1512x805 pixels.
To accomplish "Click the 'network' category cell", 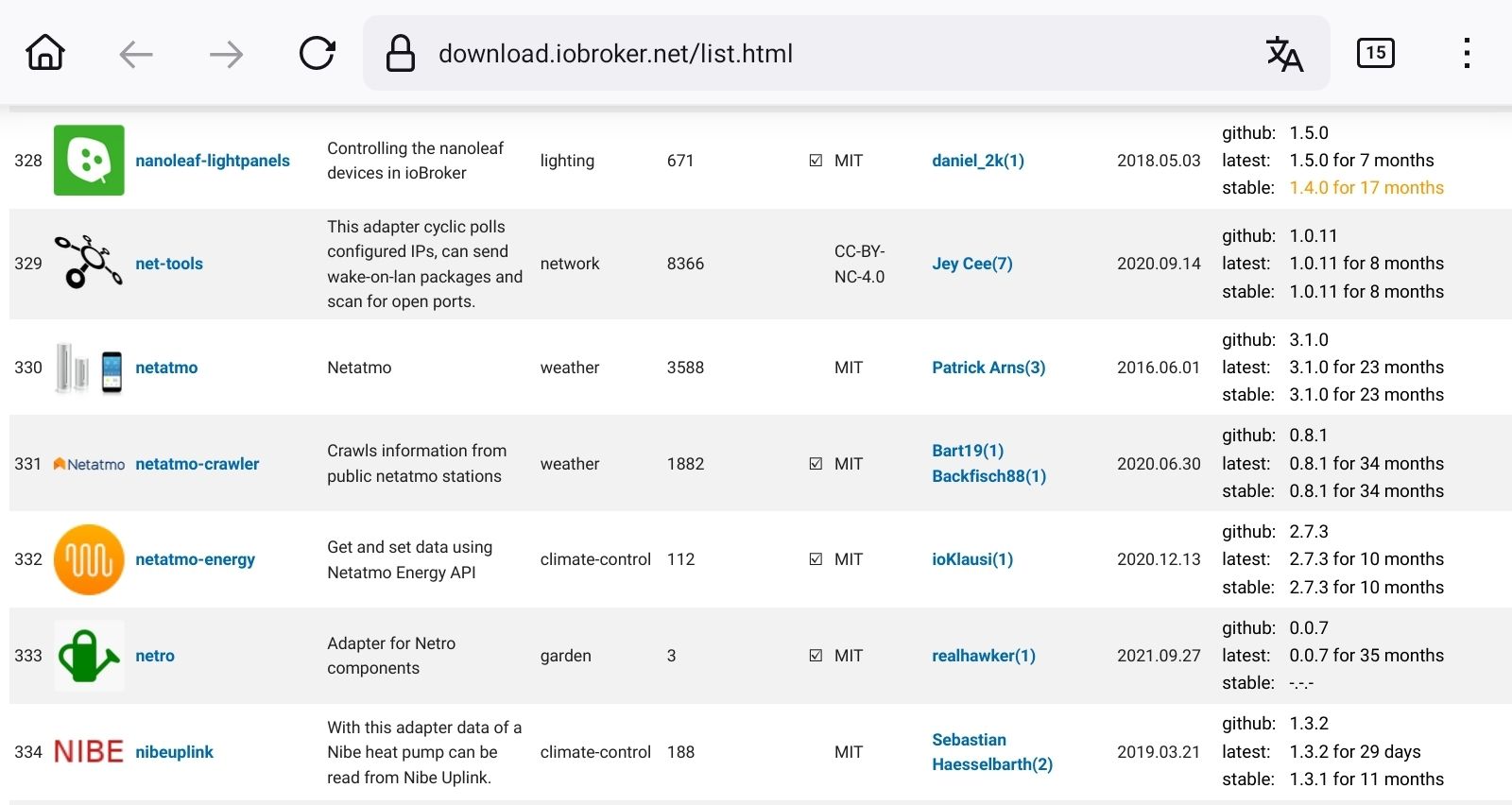I will 570,264.
